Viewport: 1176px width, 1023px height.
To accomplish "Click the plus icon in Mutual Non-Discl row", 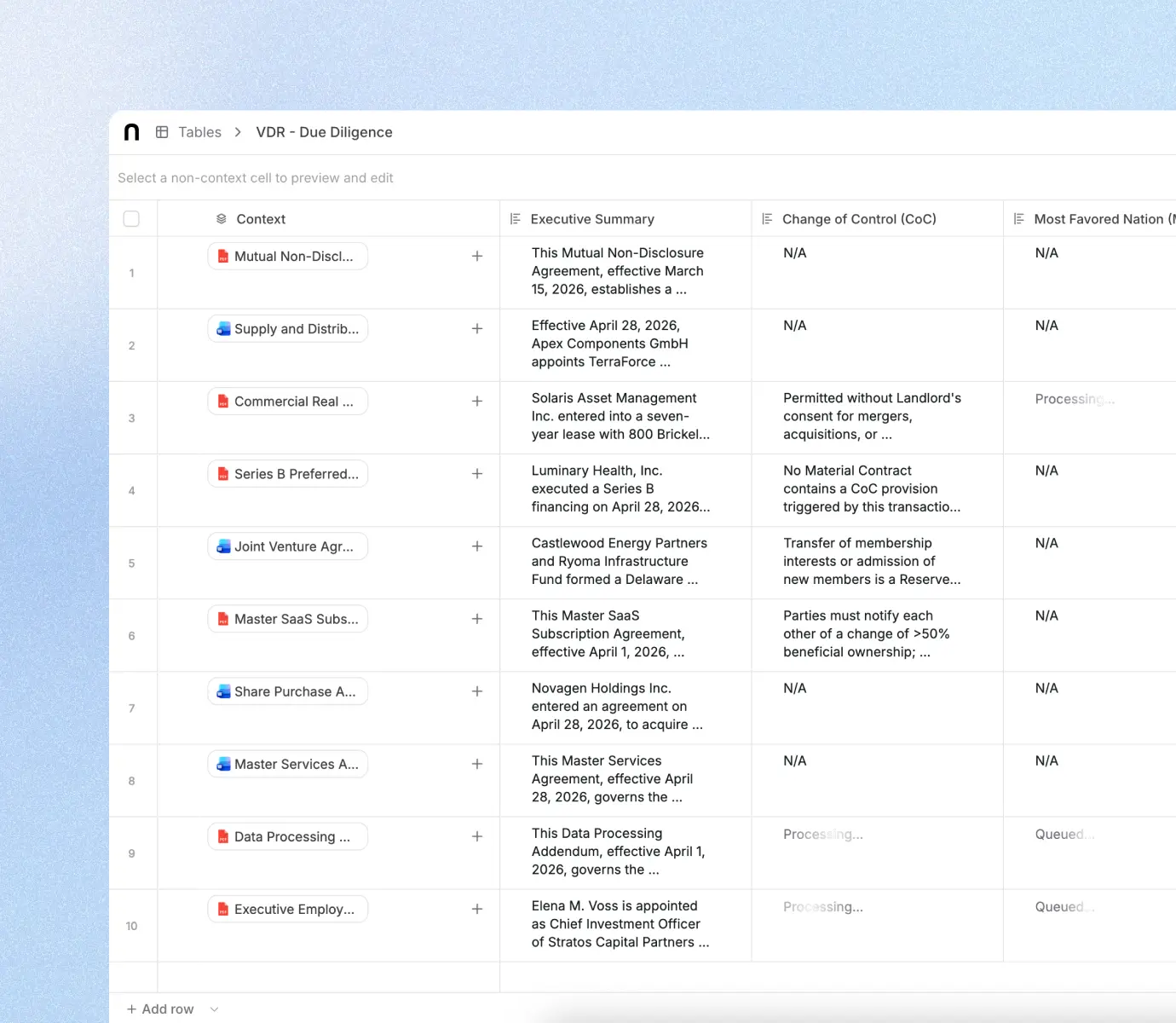I will pyautogui.click(x=477, y=257).
